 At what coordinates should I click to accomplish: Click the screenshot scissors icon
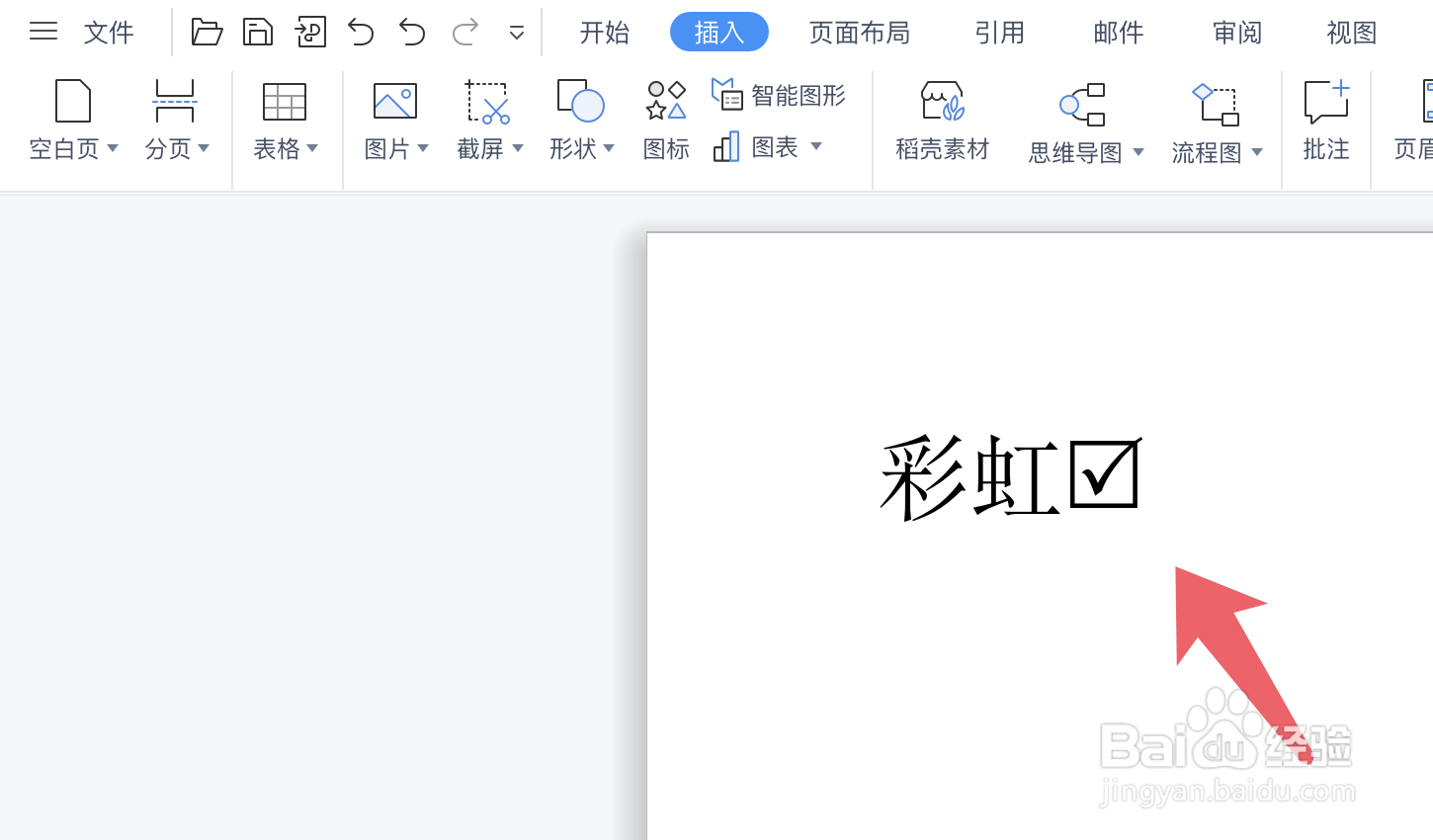(x=488, y=103)
